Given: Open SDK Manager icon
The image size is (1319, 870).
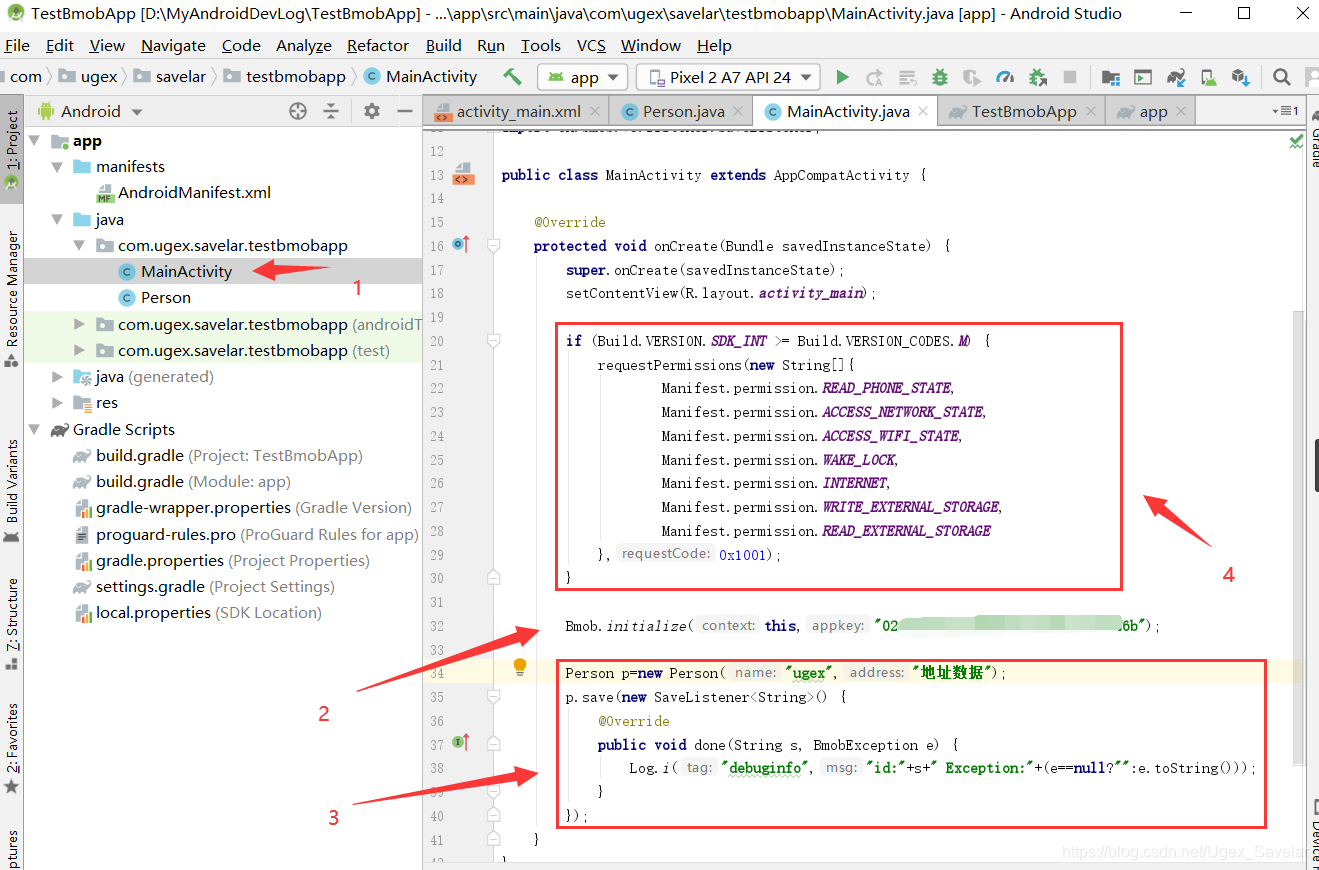Looking at the screenshot, I should 1241,77.
